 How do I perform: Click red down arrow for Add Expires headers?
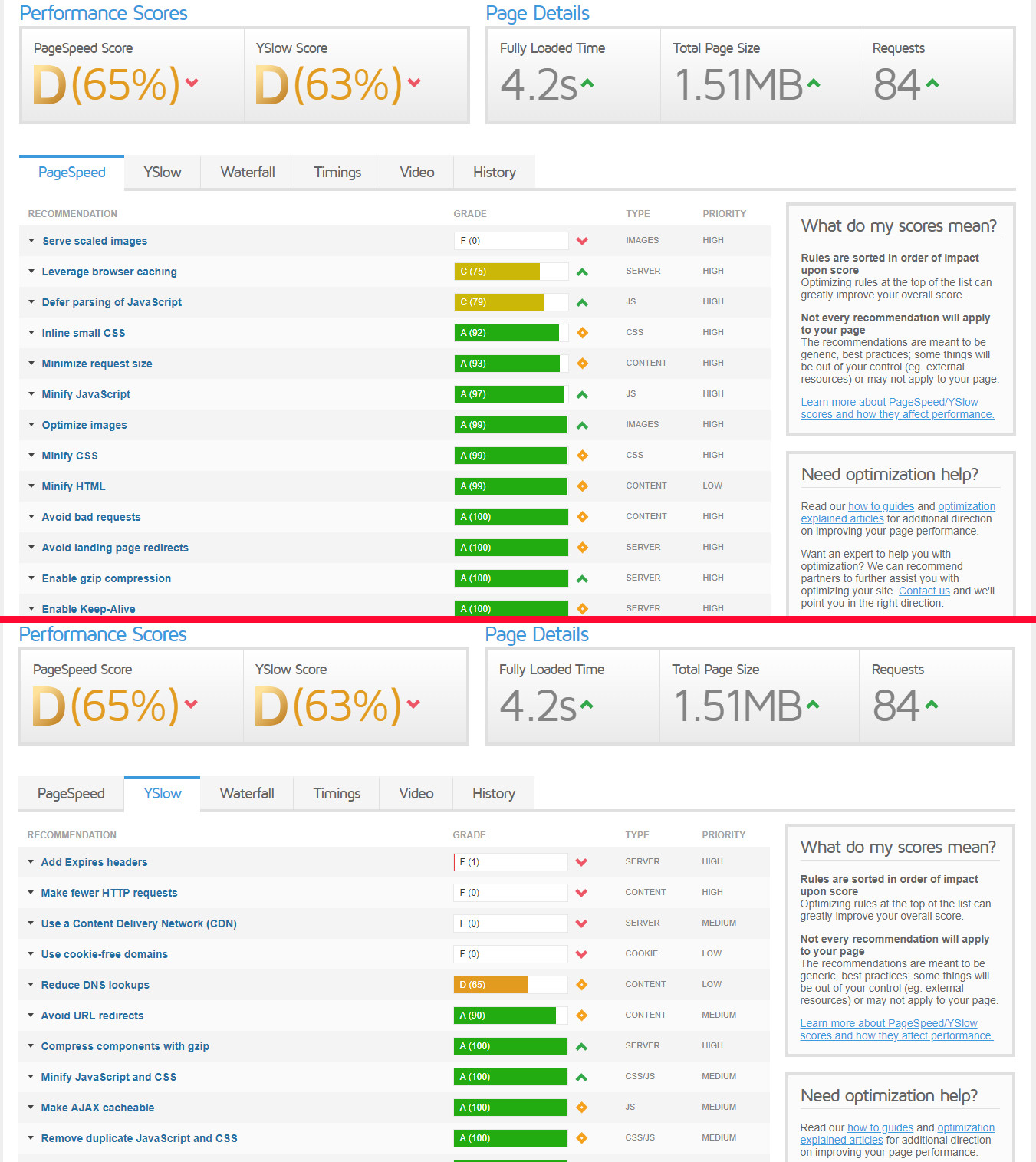tap(581, 862)
